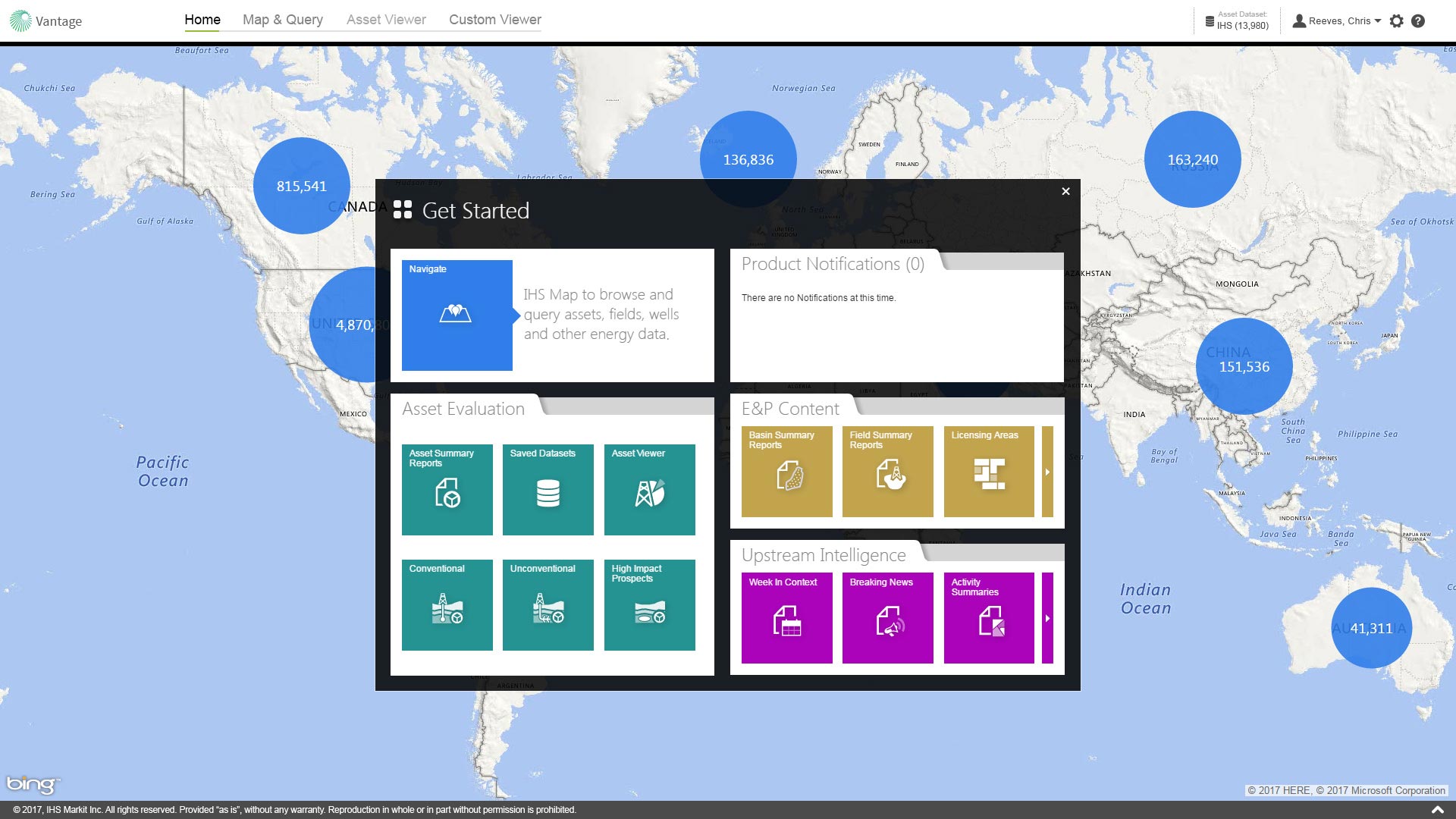The height and width of the screenshot is (819, 1456).
Task: Open Basin Summary Reports tile
Action: (786, 472)
